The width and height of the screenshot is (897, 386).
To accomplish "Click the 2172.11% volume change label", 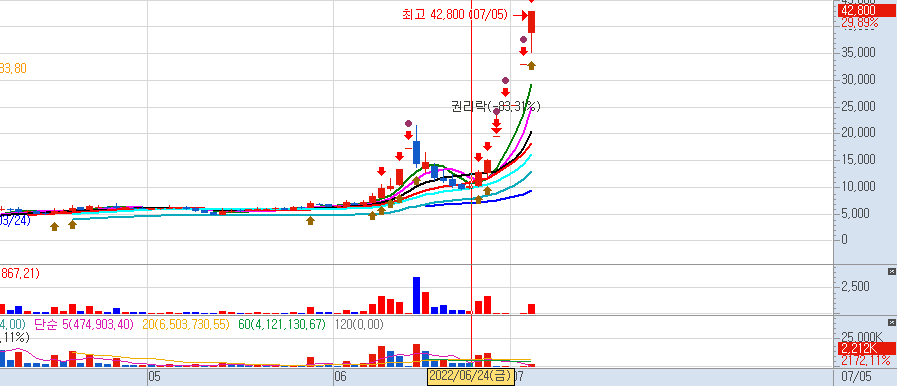I will [866, 360].
